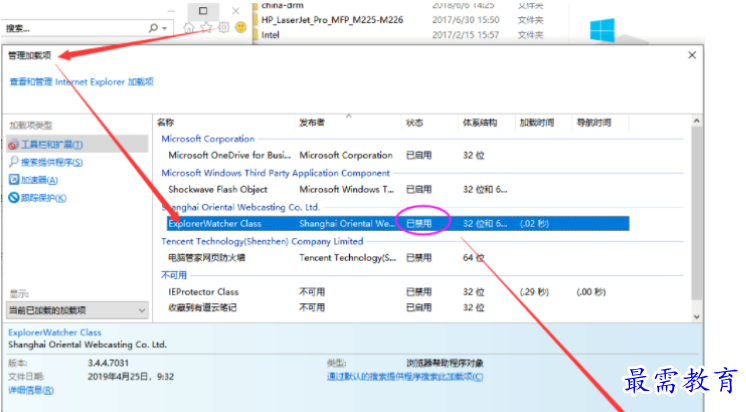
Task: Select Microsoft OneDrive for Busi... row
Action: click(398, 156)
